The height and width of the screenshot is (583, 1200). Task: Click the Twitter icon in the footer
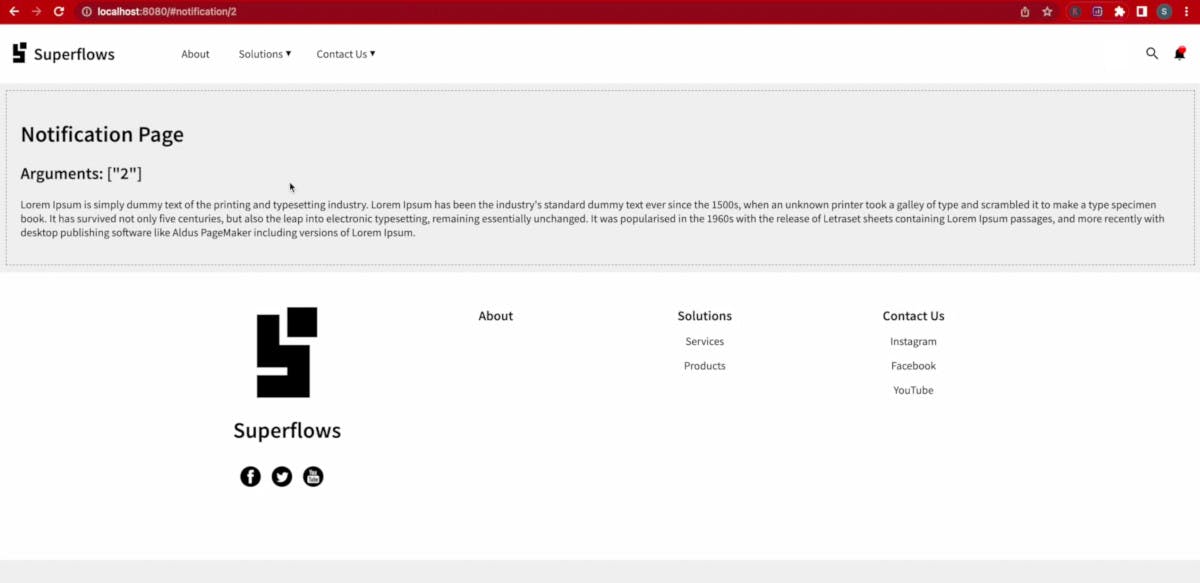(282, 476)
